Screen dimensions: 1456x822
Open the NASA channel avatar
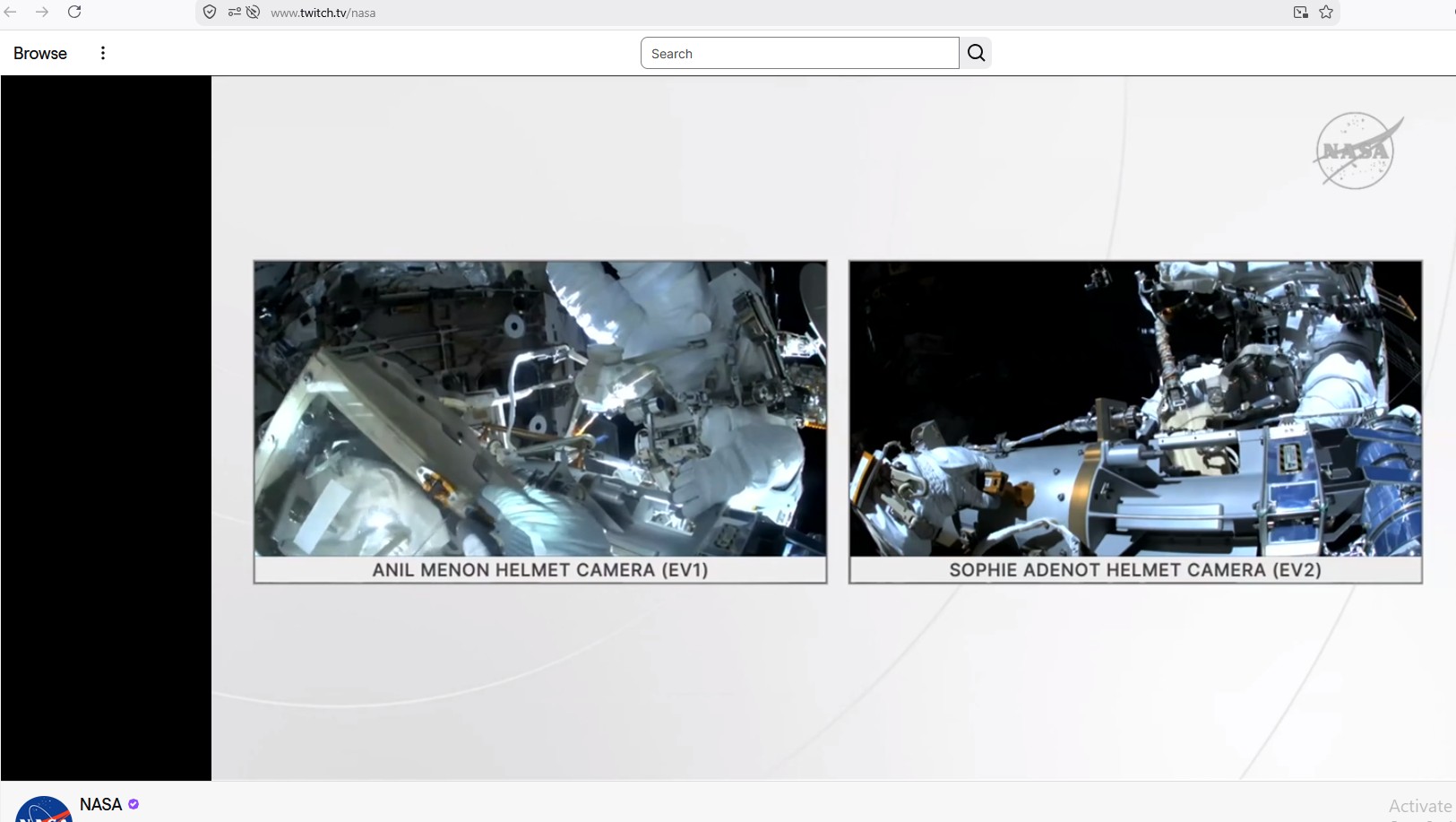coord(44,809)
